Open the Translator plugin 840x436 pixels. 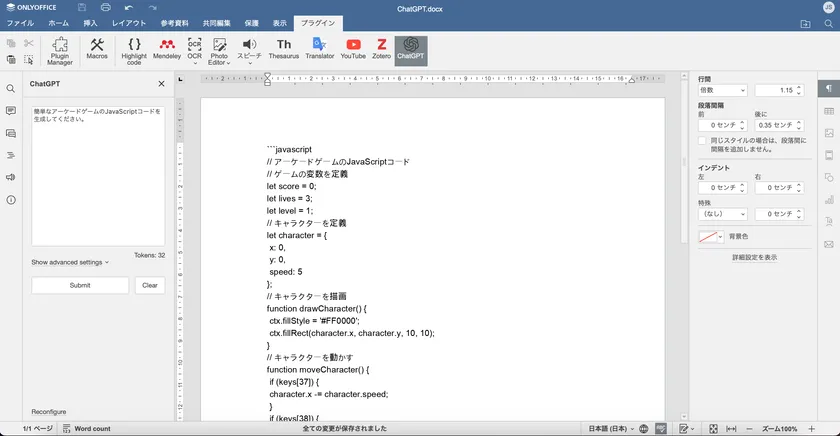320,50
